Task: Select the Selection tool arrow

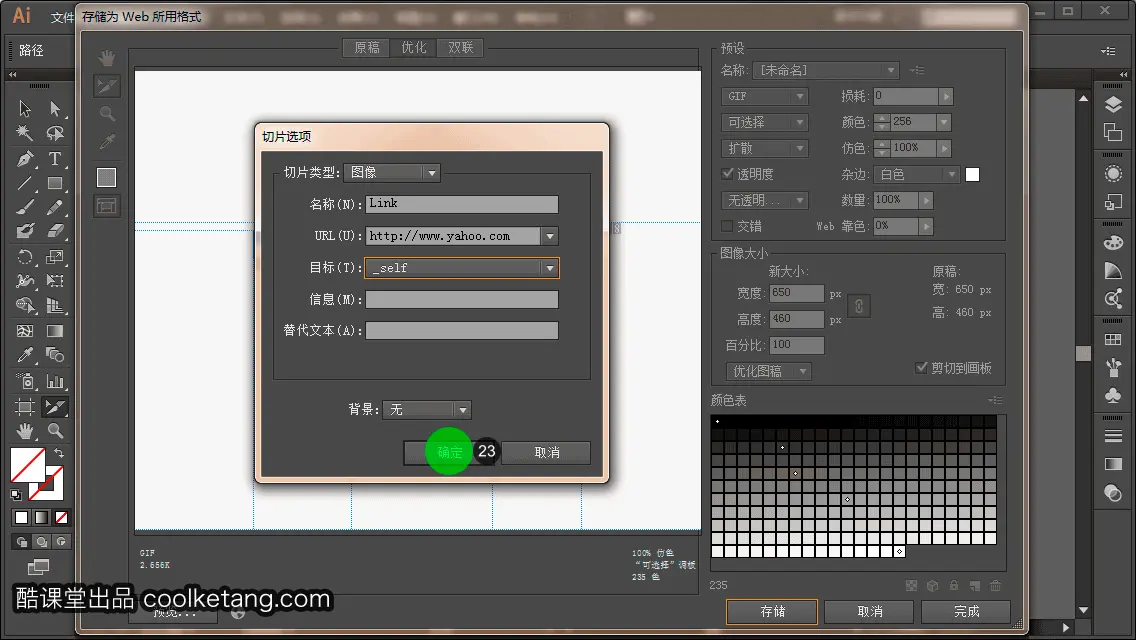Action: click(25, 109)
